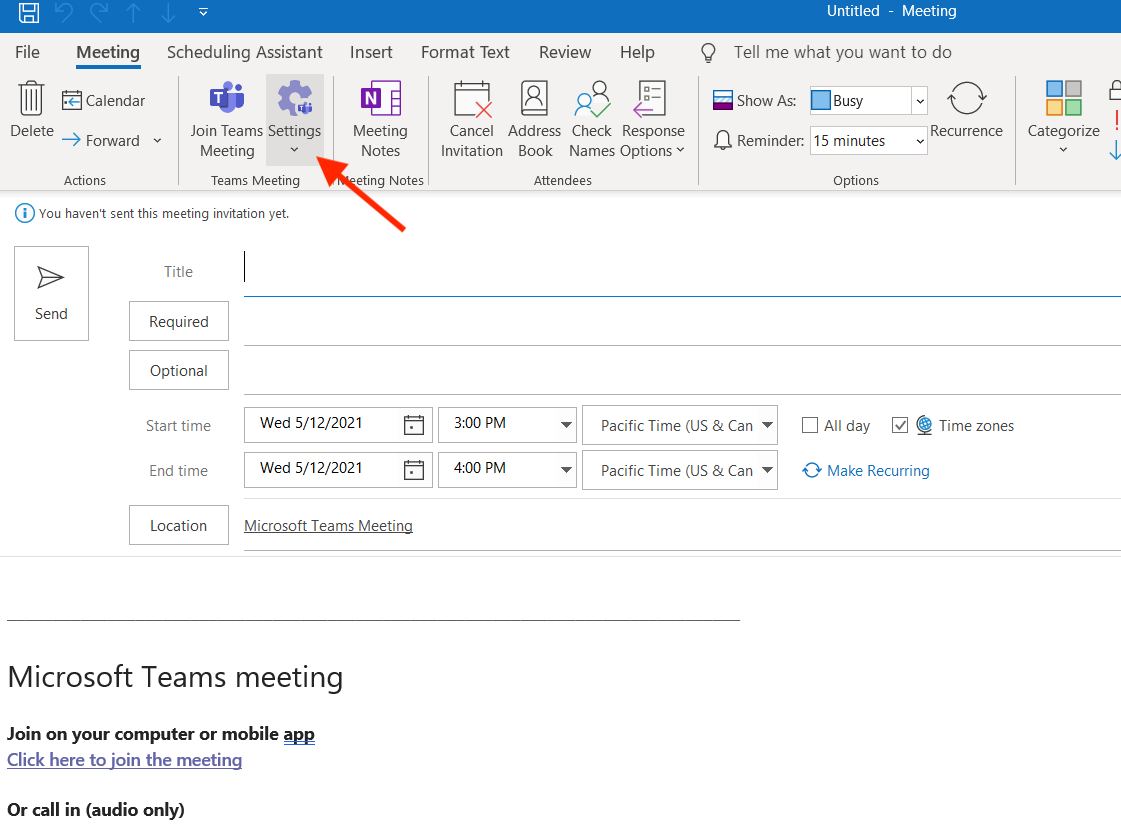Click the Recurrence button in ribbon

click(x=966, y=109)
